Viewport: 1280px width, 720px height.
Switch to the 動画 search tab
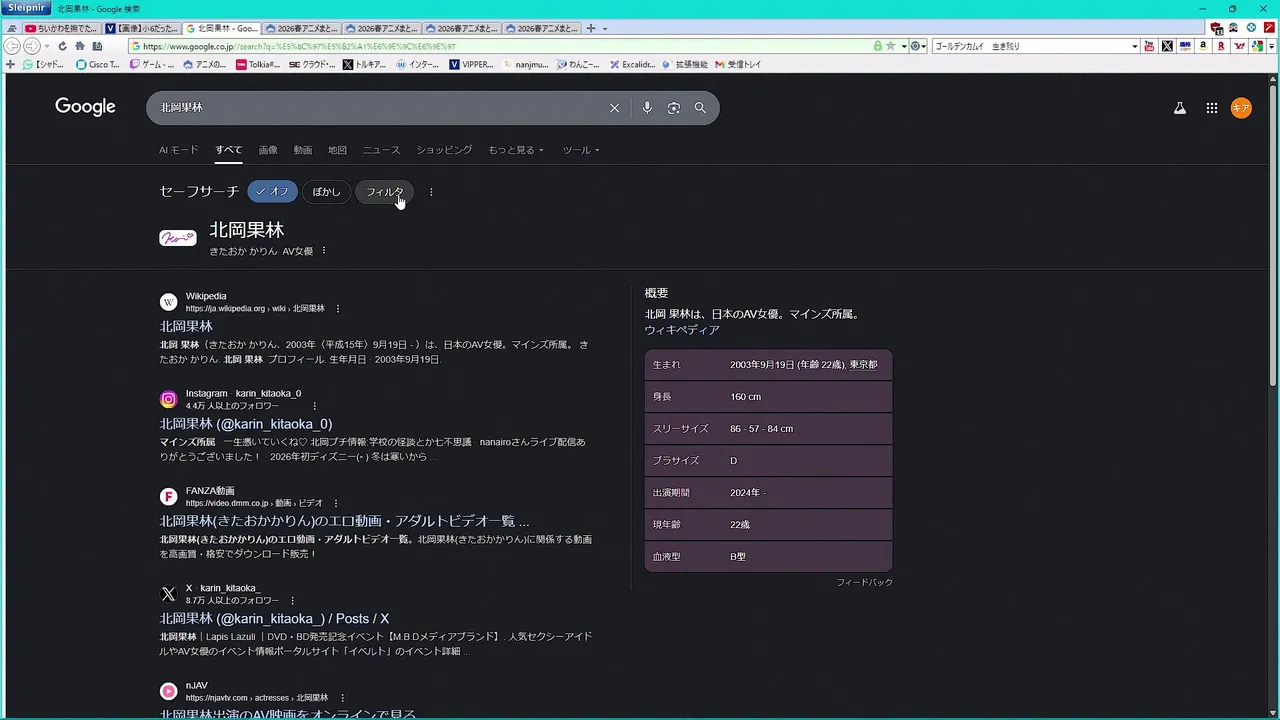[x=303, y=150]
